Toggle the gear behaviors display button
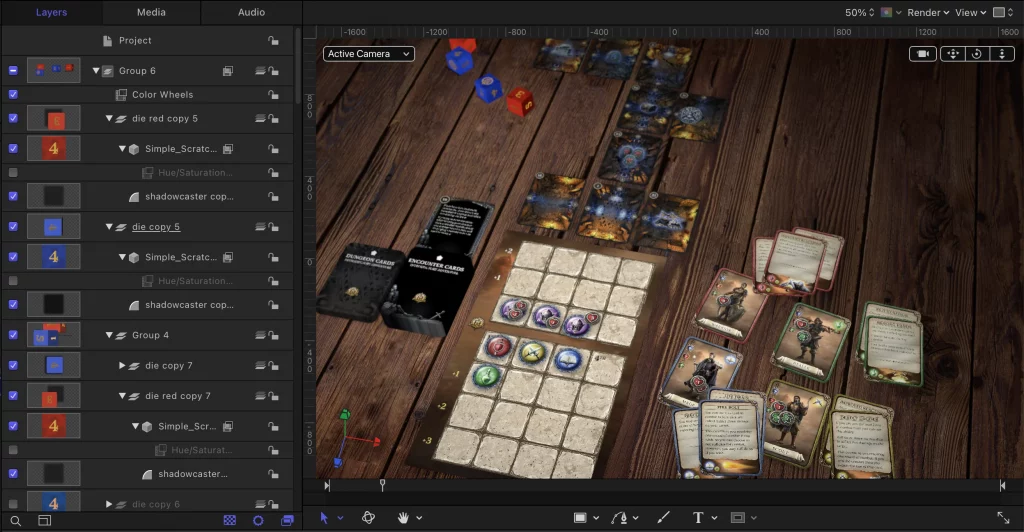Image resolution: width=1024 pixels, height=532 pixels. tap(258, 520)
